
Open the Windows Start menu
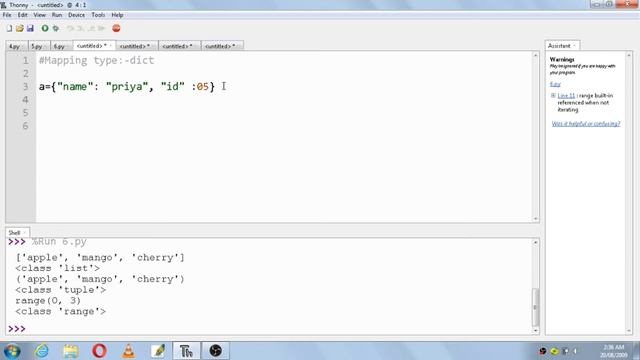tap(12, 351)
